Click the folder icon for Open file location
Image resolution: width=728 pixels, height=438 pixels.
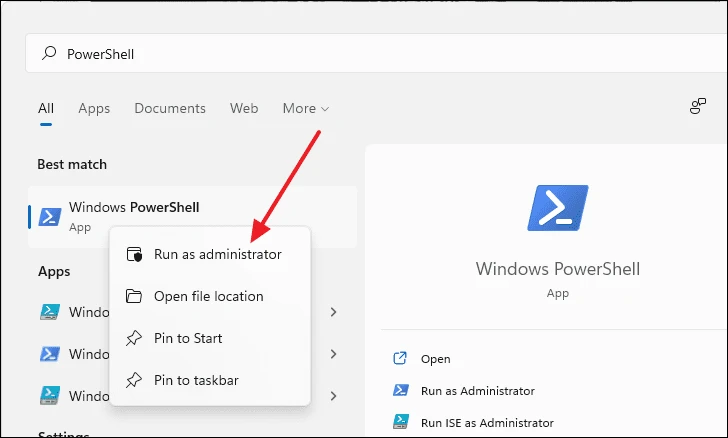click(x=134, y=296)
